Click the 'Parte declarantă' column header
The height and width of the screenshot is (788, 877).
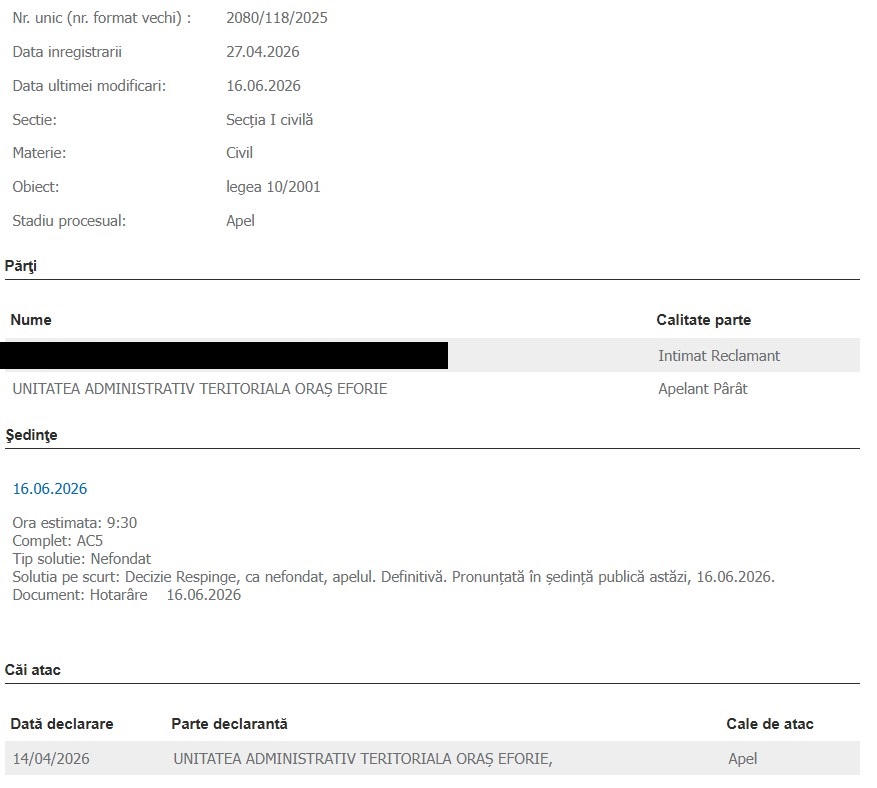pos(229,724)
